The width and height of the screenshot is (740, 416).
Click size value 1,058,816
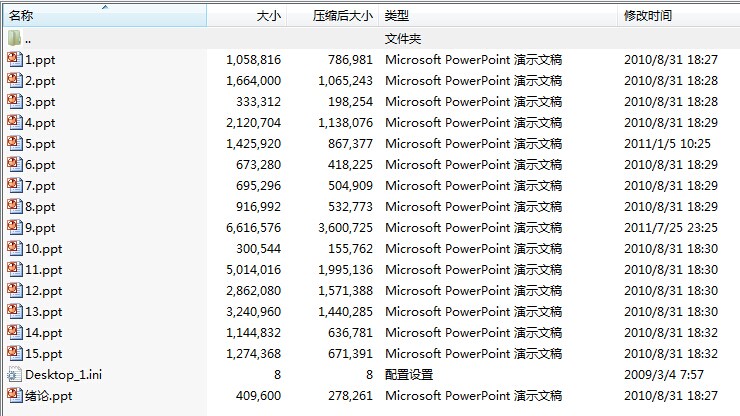253,59
